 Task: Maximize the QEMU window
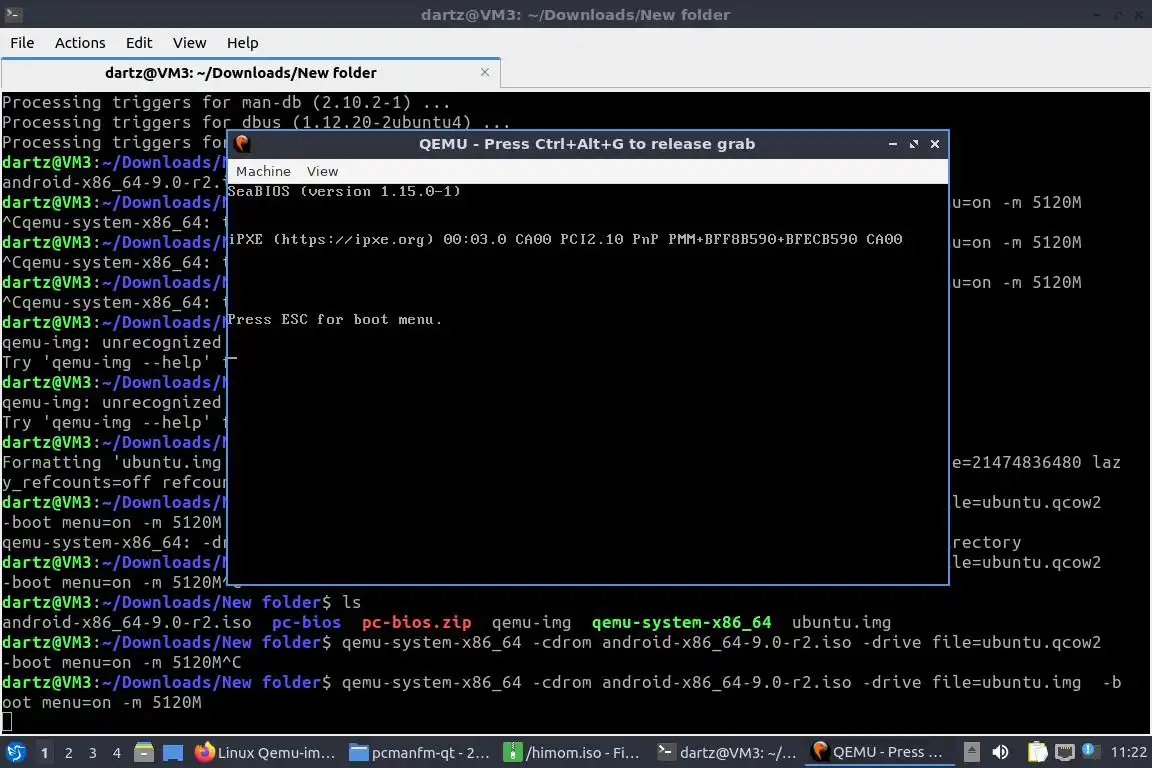[x=914, y=144]
